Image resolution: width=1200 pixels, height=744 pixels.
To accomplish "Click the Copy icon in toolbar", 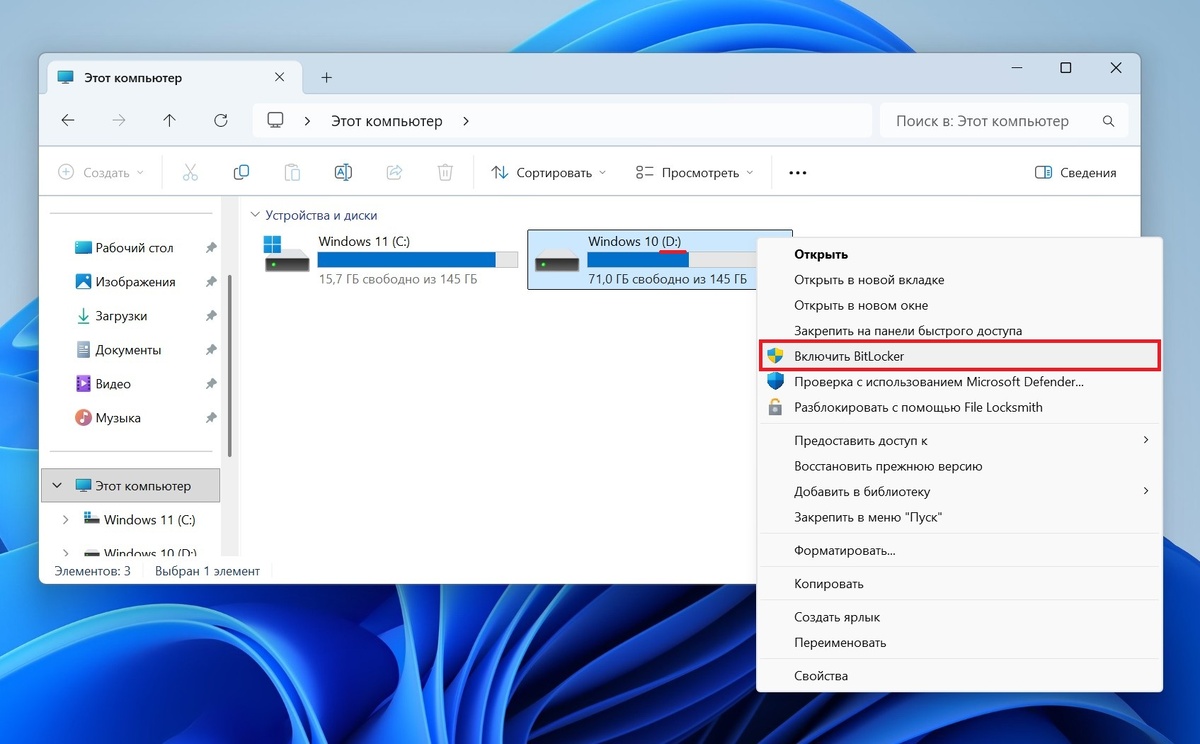I will [x=241, y=172].
